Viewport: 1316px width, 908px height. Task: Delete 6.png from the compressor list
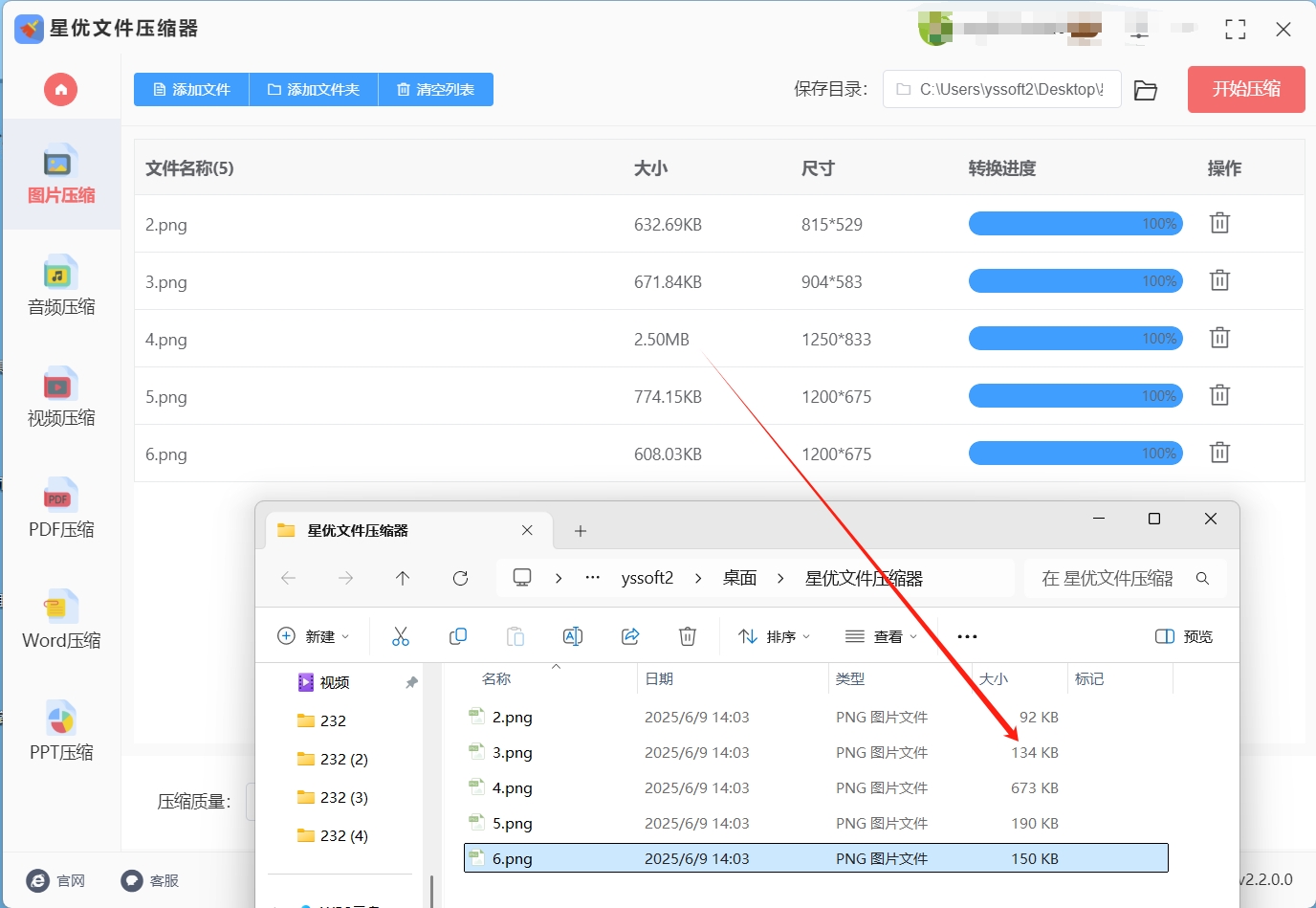click(x=1219, y=453)
